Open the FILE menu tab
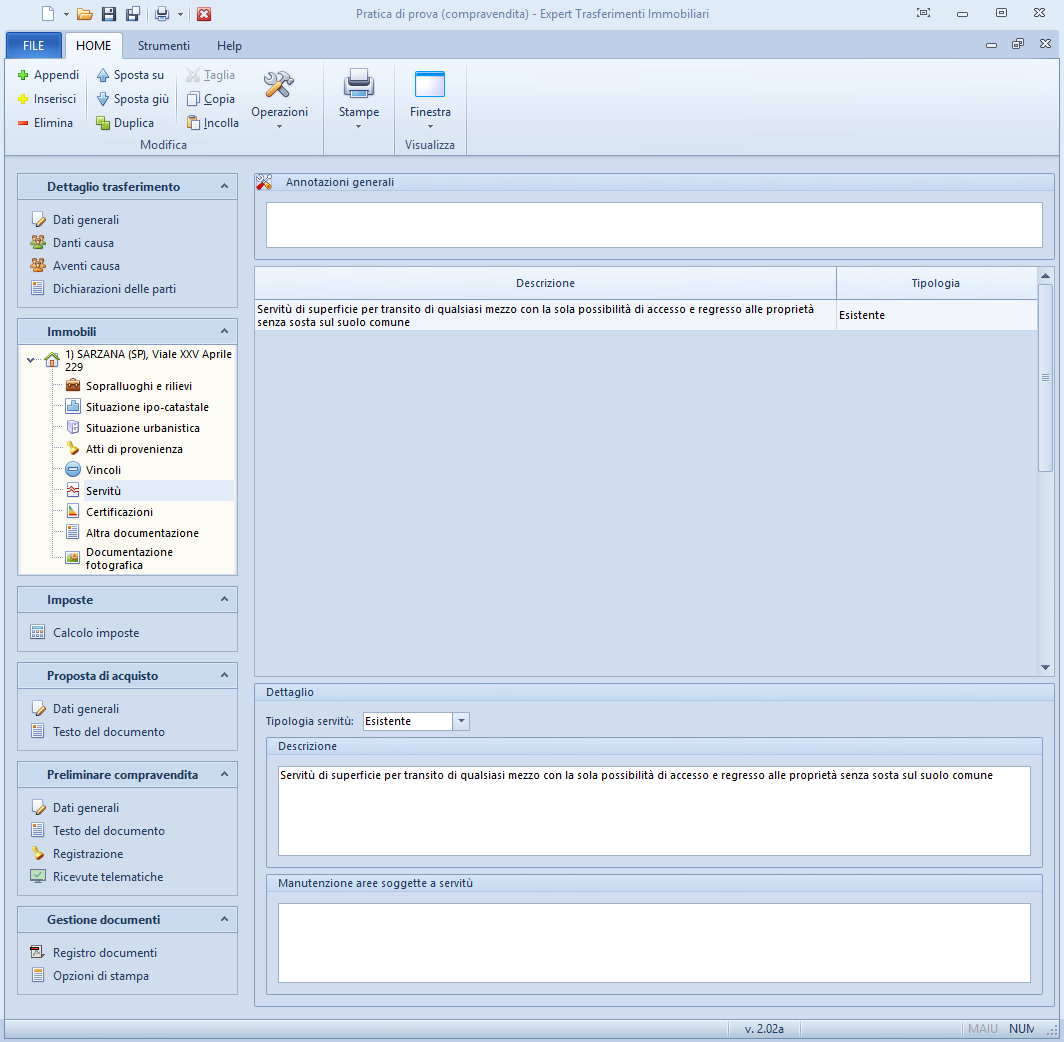This screenshot has height=1042, width=1064. point(34,46)
